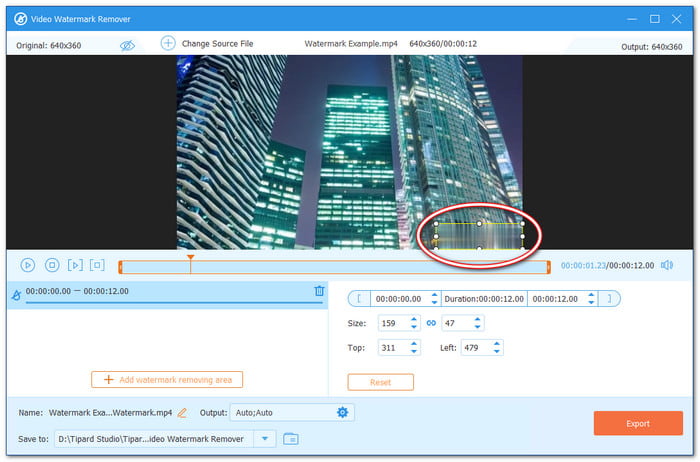Viewport: 700px width, 462px height.
Task: Toggle the original preview eye icon
Action: [127, 45]
